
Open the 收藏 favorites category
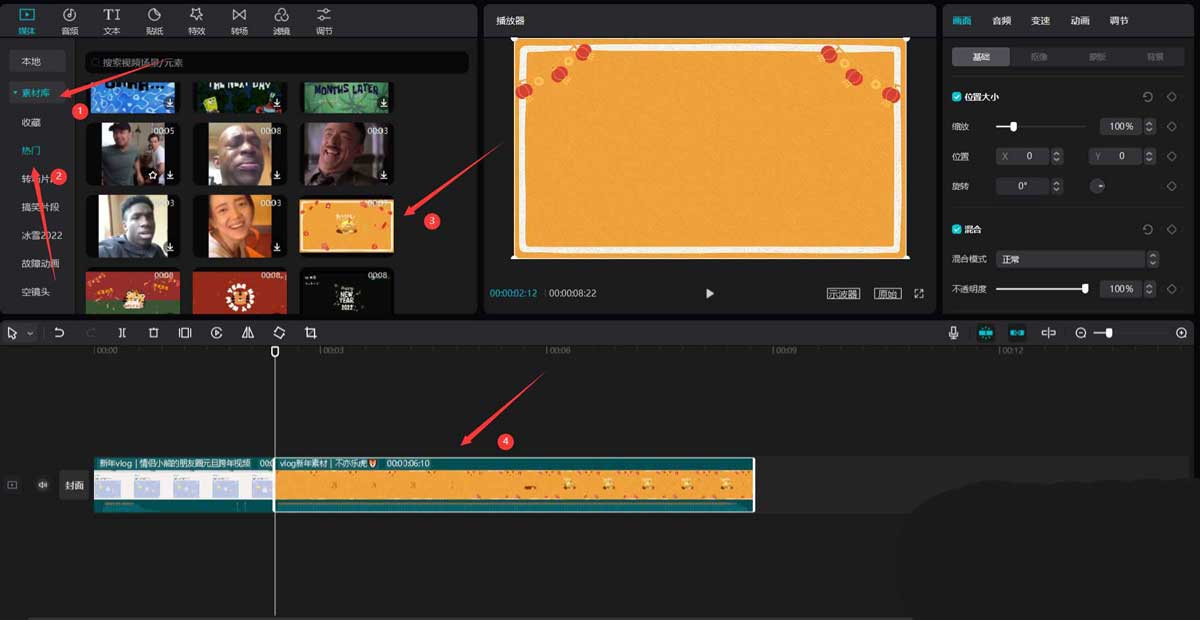pyautogui.click(x=32, y=122)
